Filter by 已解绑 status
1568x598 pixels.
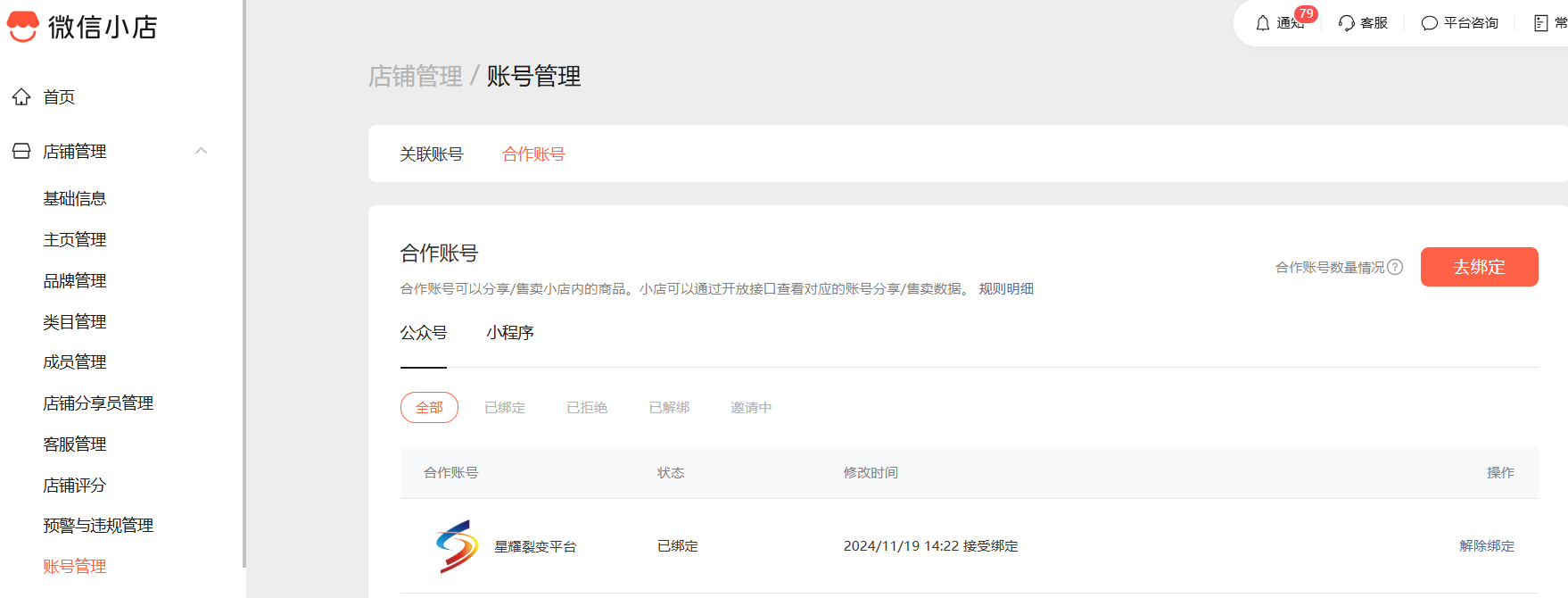tap(669, 407)
